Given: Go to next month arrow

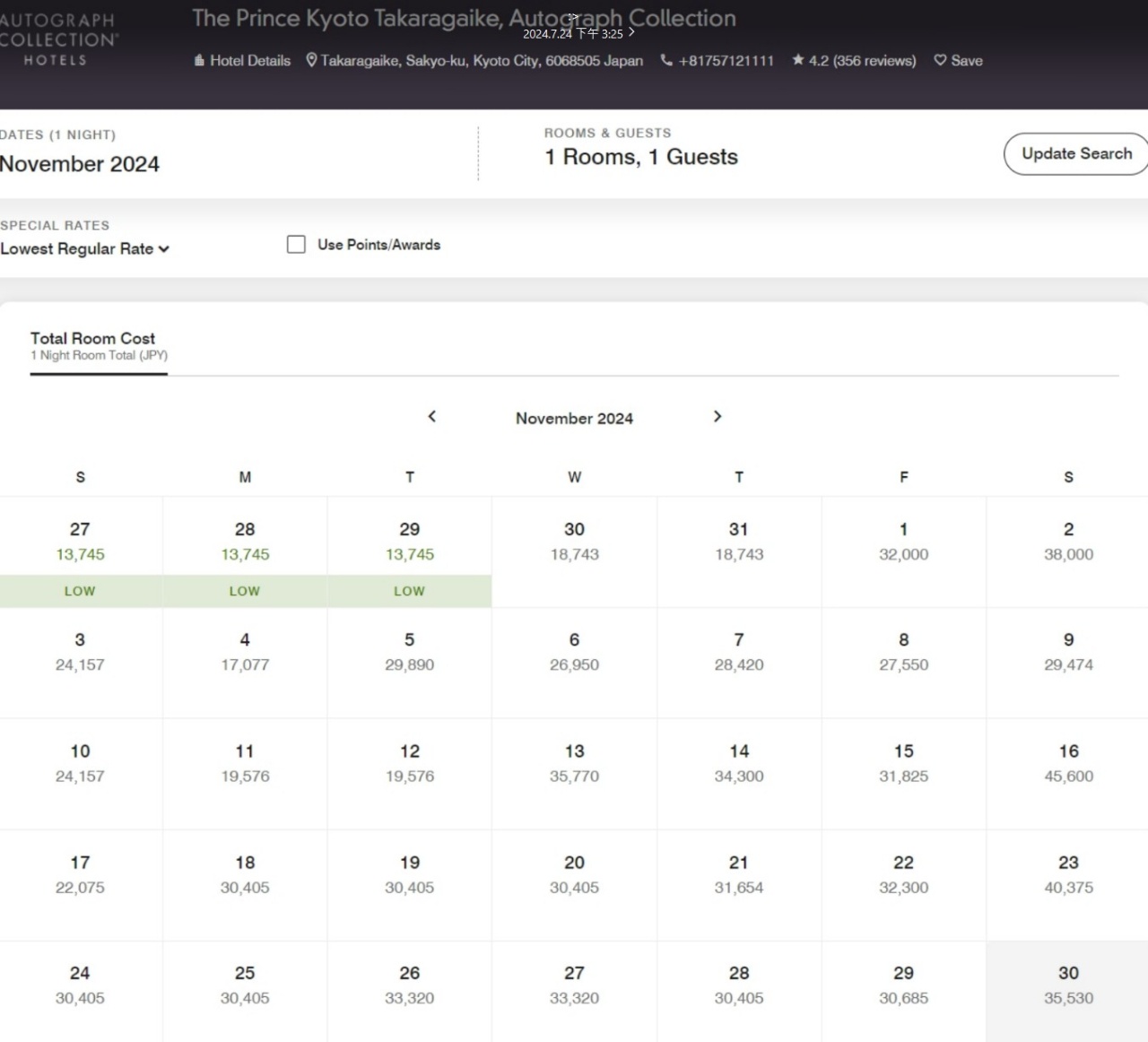Looking at the screenshot, I should (717, 416).
